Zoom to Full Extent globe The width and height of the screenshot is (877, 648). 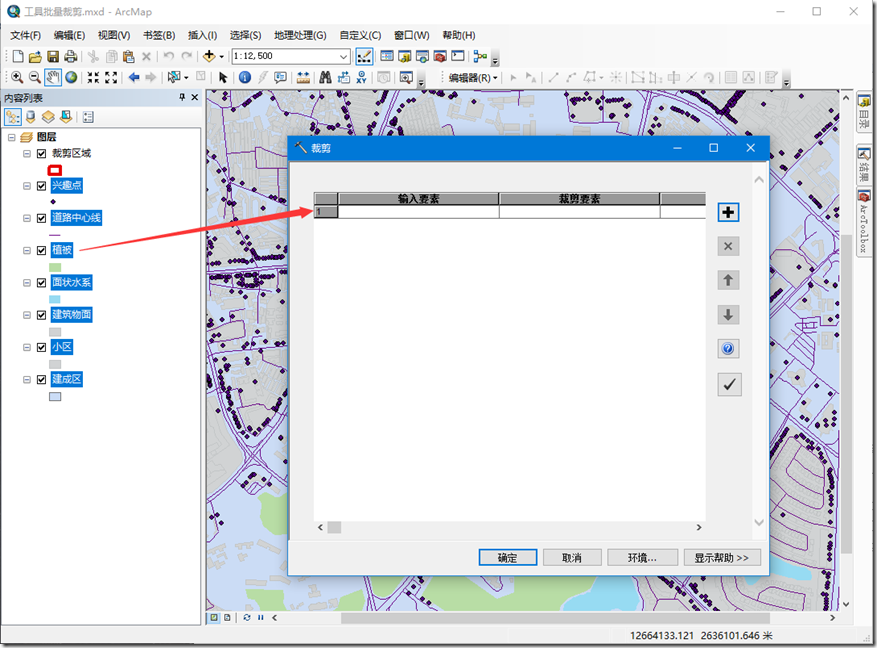71,77
